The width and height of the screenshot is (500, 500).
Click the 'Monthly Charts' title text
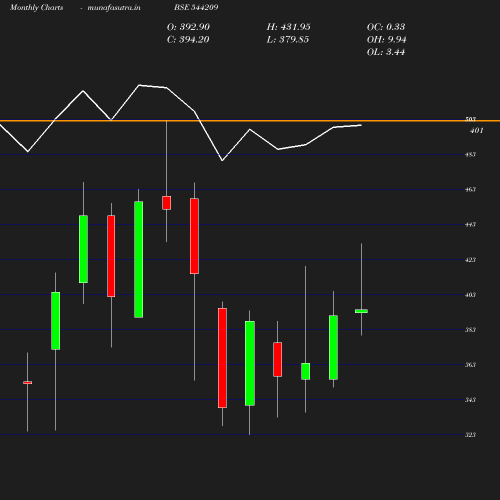pyautogui.click(x=36, y=7)
